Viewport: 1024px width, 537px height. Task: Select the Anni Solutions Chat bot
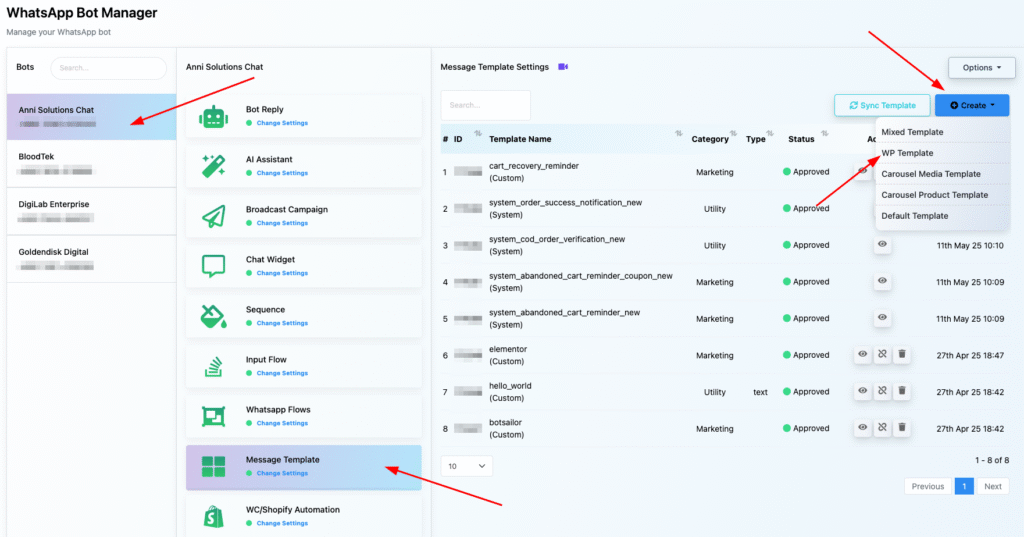click(x=91, y=117)
